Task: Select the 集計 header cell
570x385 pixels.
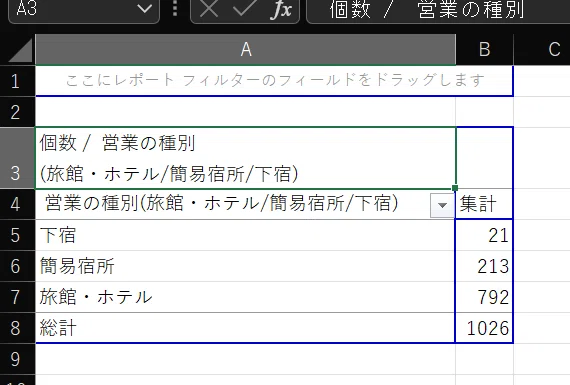Action: coord(484,204)
